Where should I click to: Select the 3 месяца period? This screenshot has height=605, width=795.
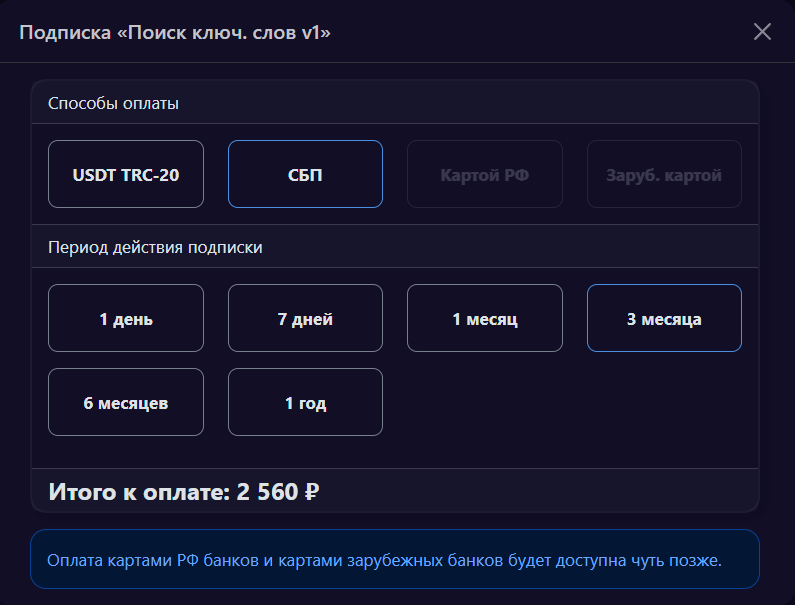(664, 319)
